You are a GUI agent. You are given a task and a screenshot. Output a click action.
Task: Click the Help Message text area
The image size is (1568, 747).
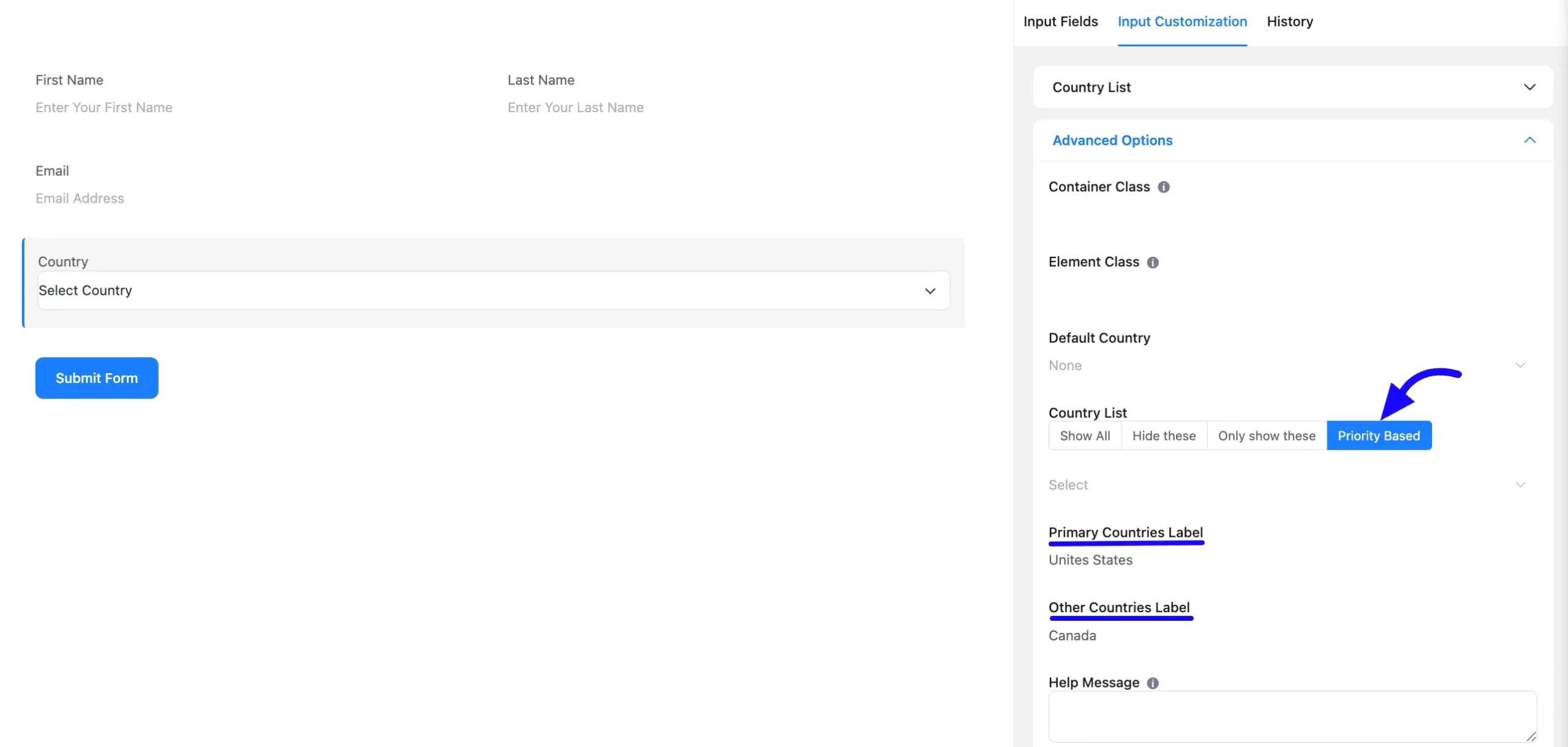coord(1292,717)
